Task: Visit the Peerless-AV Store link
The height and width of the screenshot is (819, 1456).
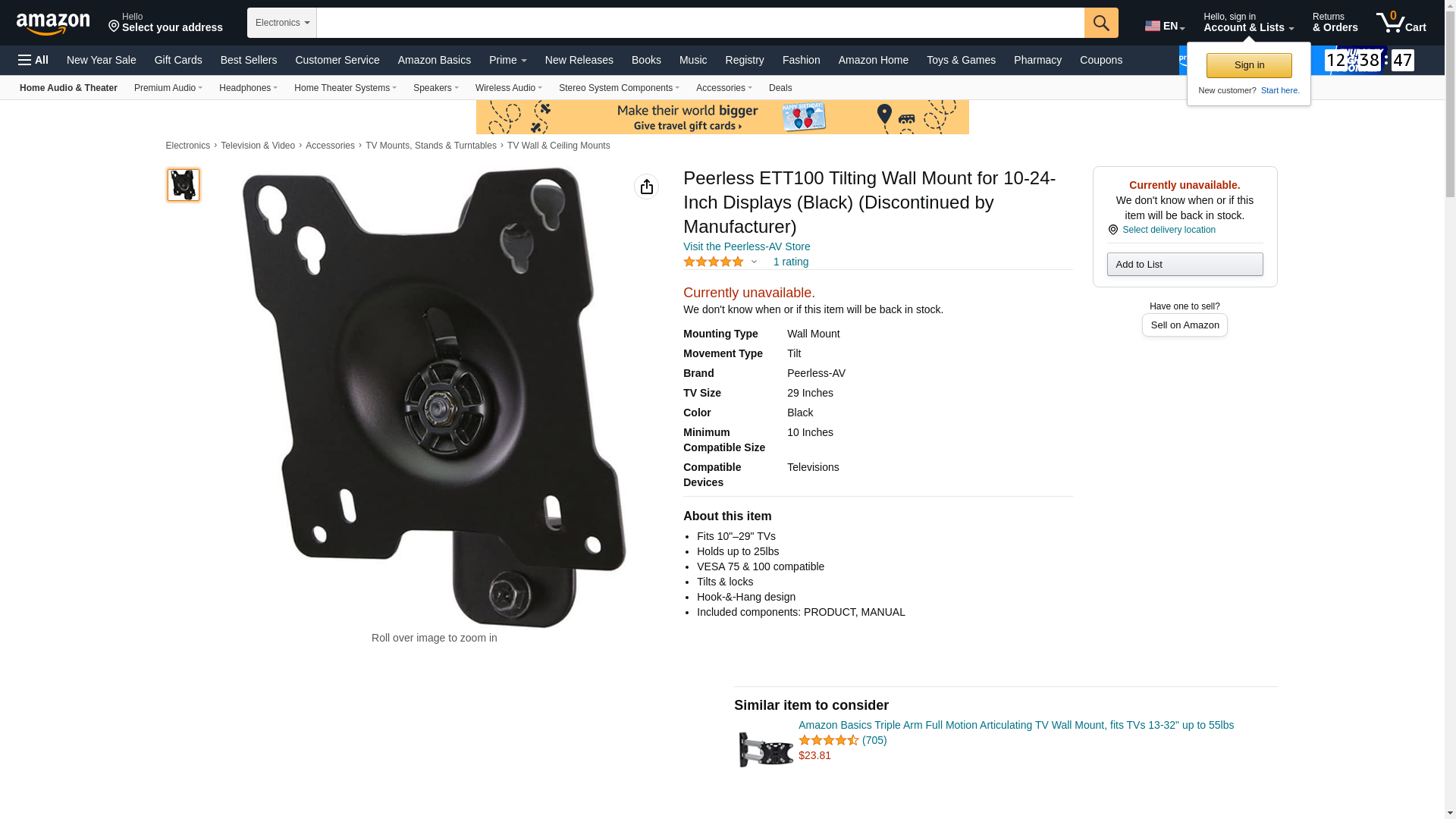Action: tap(746, 246)
